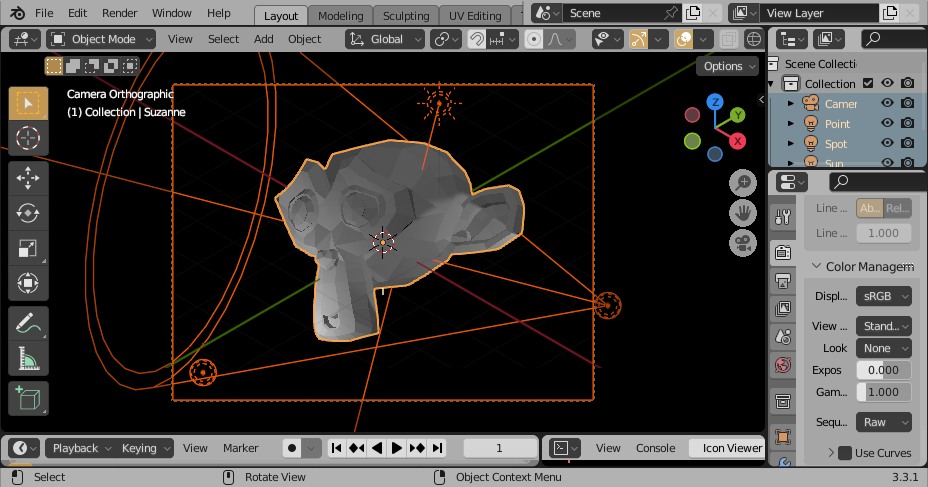Viewport: 928px width, 487px height.
Task: Open the Output properties printer tab
Action: coord(783,282)
